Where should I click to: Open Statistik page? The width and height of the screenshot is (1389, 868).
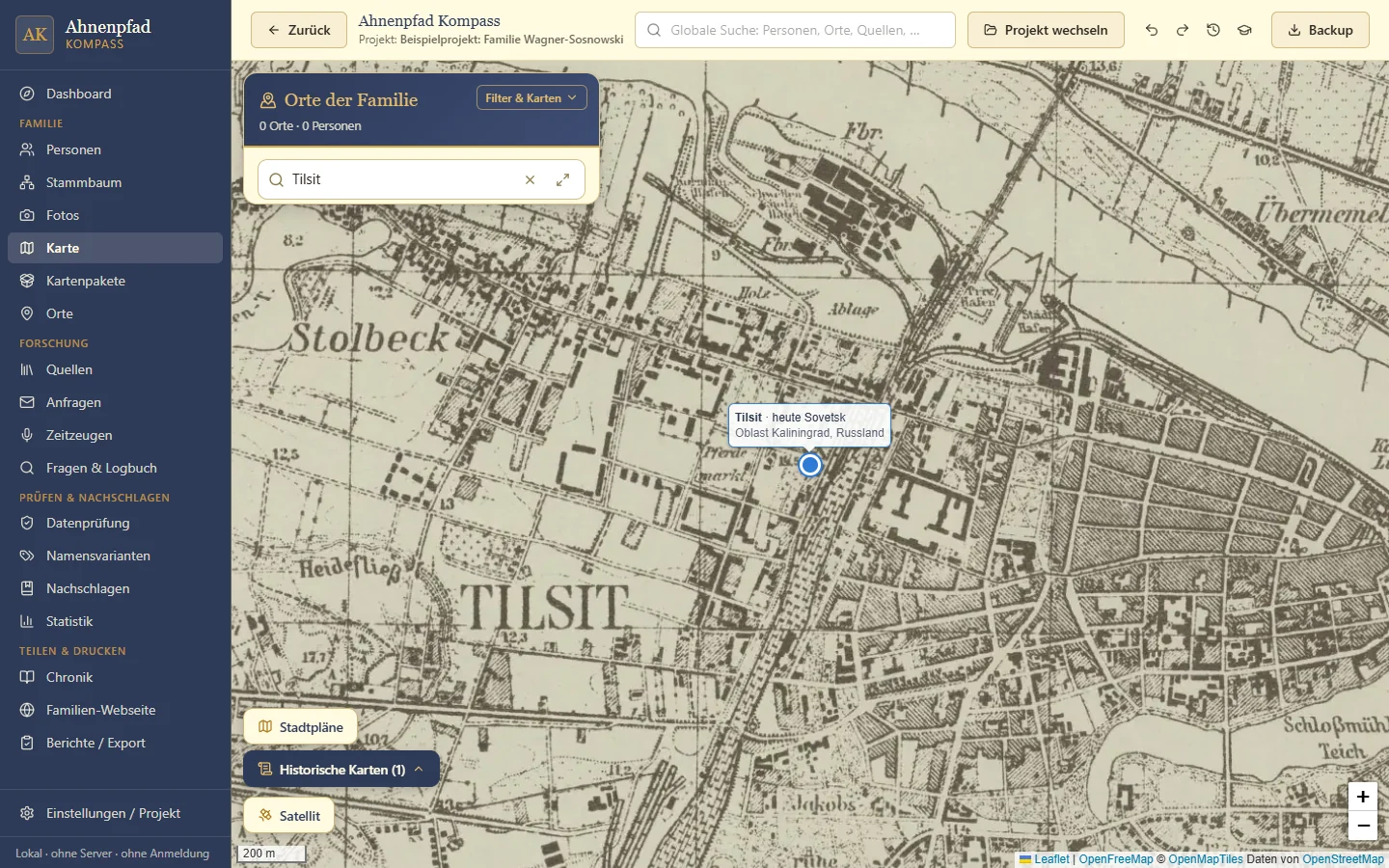tap(115, 621)
